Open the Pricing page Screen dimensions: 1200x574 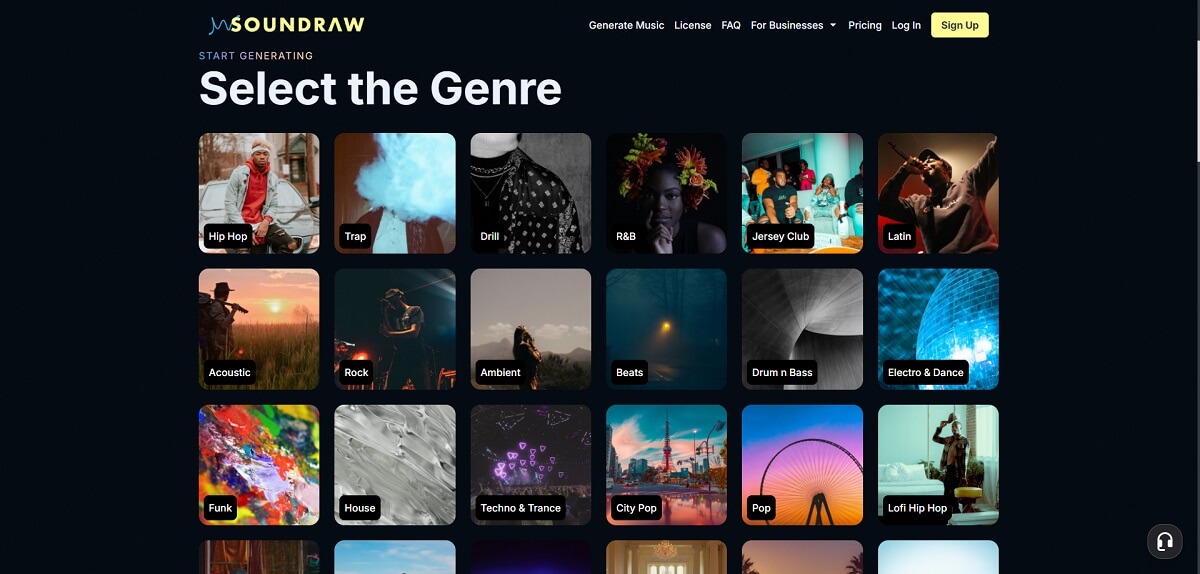point(865,25)
